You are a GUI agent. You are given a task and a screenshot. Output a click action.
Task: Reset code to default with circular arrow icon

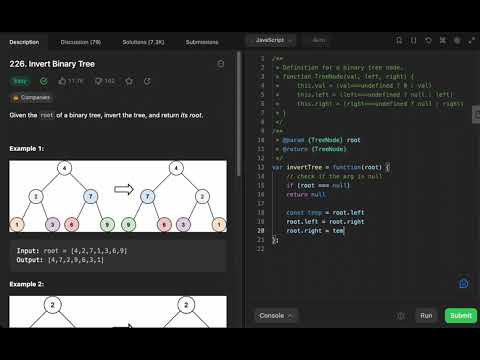(x=428, y=40)
